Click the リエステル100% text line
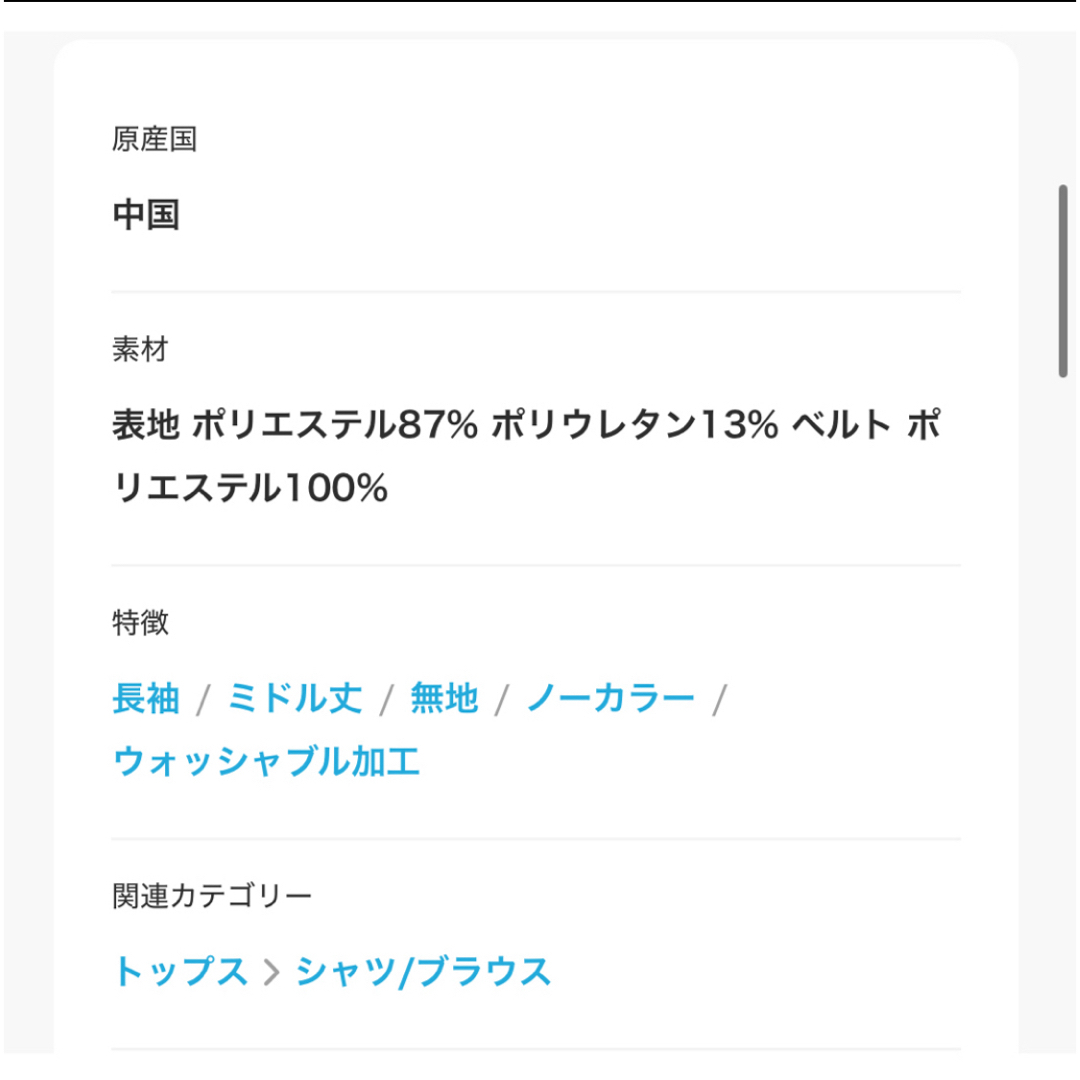 tap(250, 488)
